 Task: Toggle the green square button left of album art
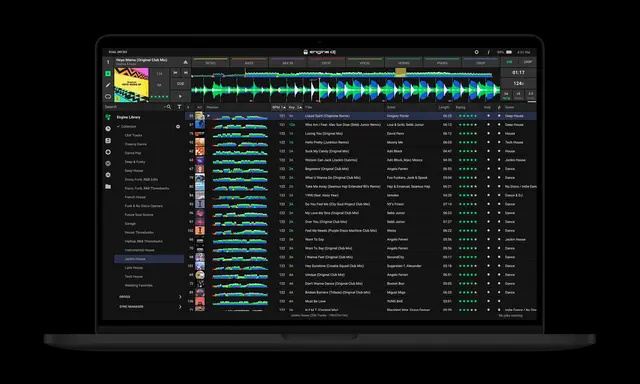click(108, 73)
